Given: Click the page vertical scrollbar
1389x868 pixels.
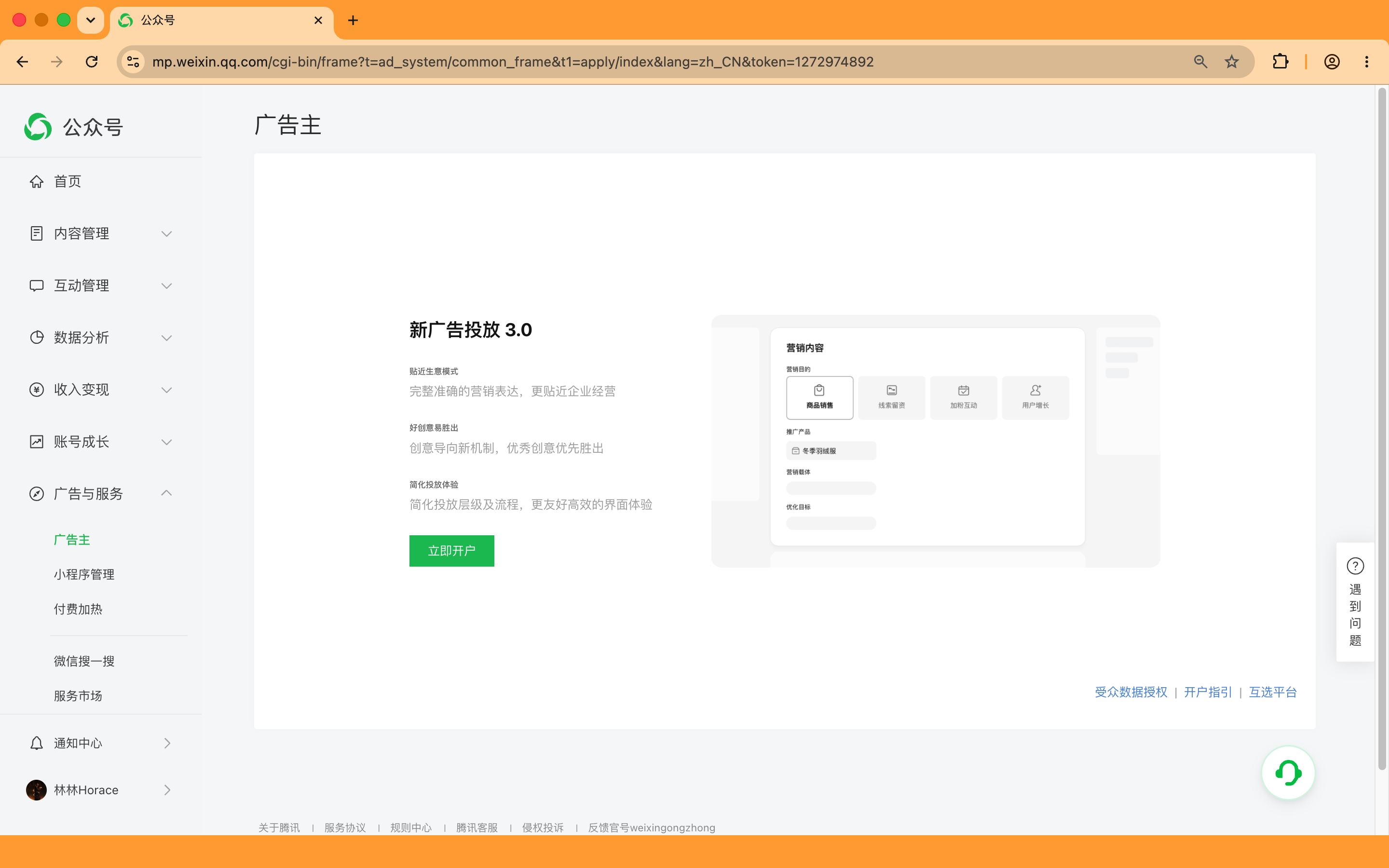Looking at the screenshot, I should point(1382,429).
